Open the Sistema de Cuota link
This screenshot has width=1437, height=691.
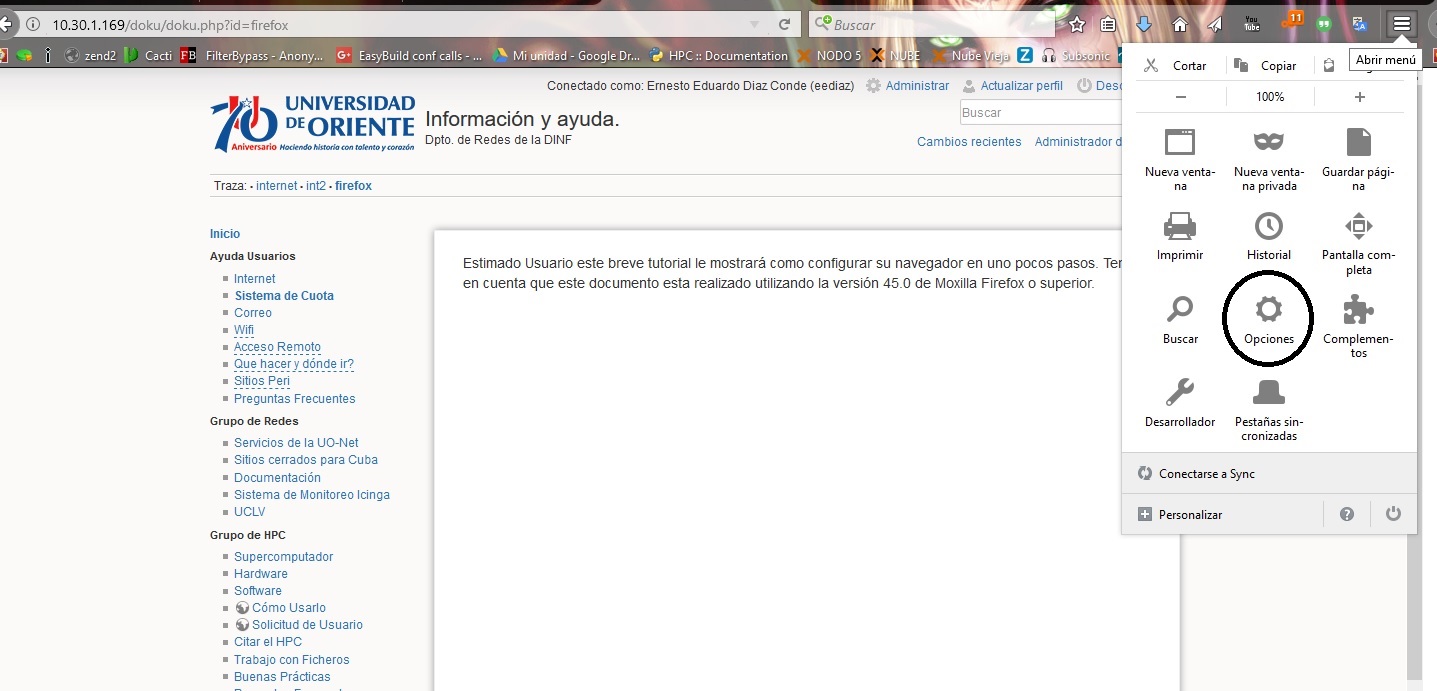point(284,296)
